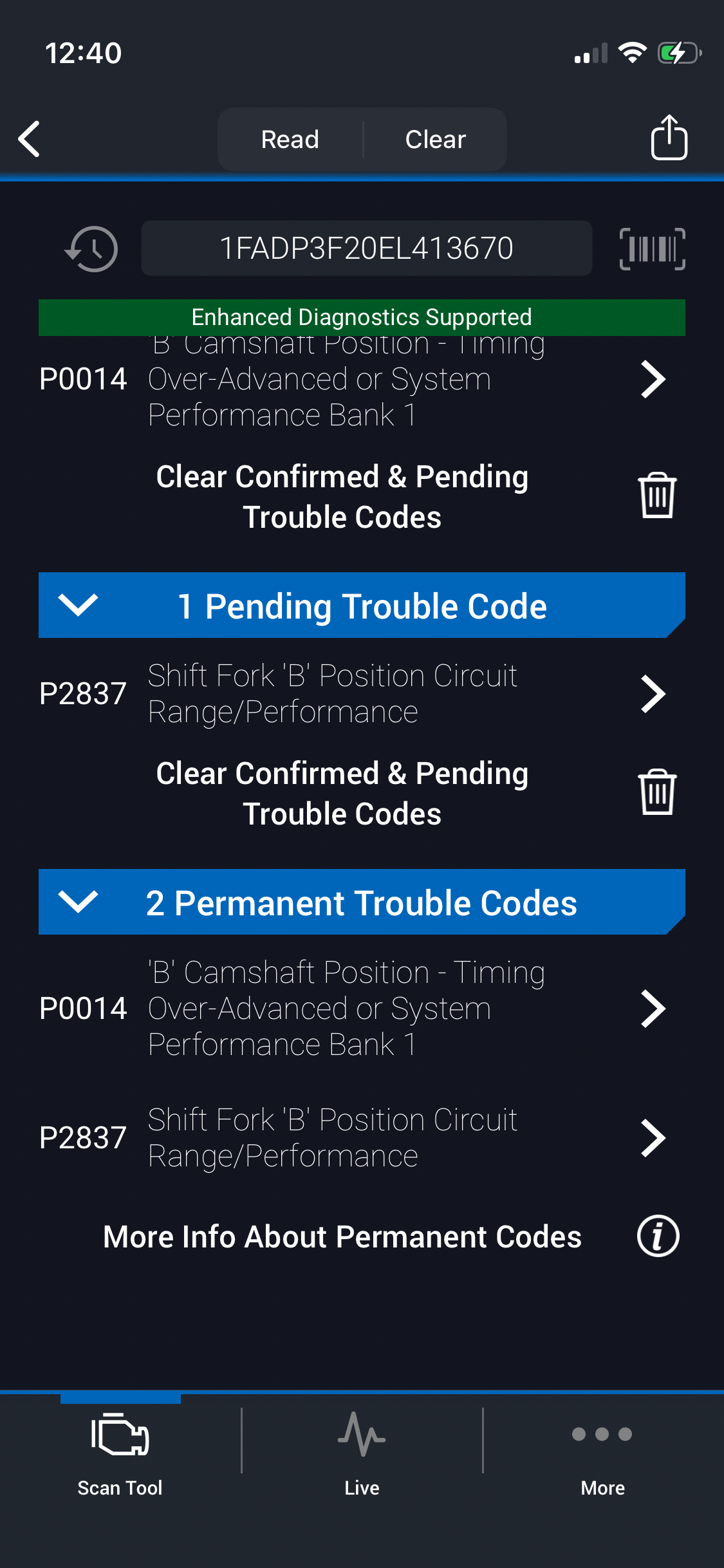Viewport: 724px width, 1568px height.
Task: Open the More dots icon
Action: (602, 1434)
